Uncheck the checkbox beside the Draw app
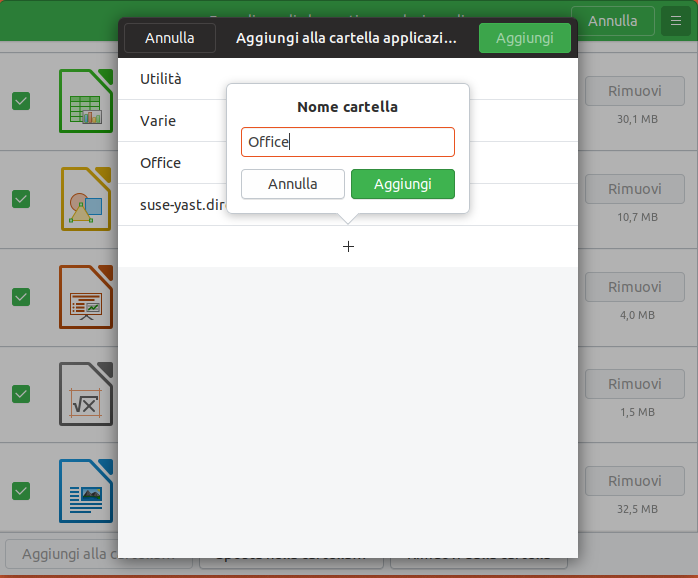Image resolution: width=698 pixels, height=578 pixels. (x=21, y=199)
